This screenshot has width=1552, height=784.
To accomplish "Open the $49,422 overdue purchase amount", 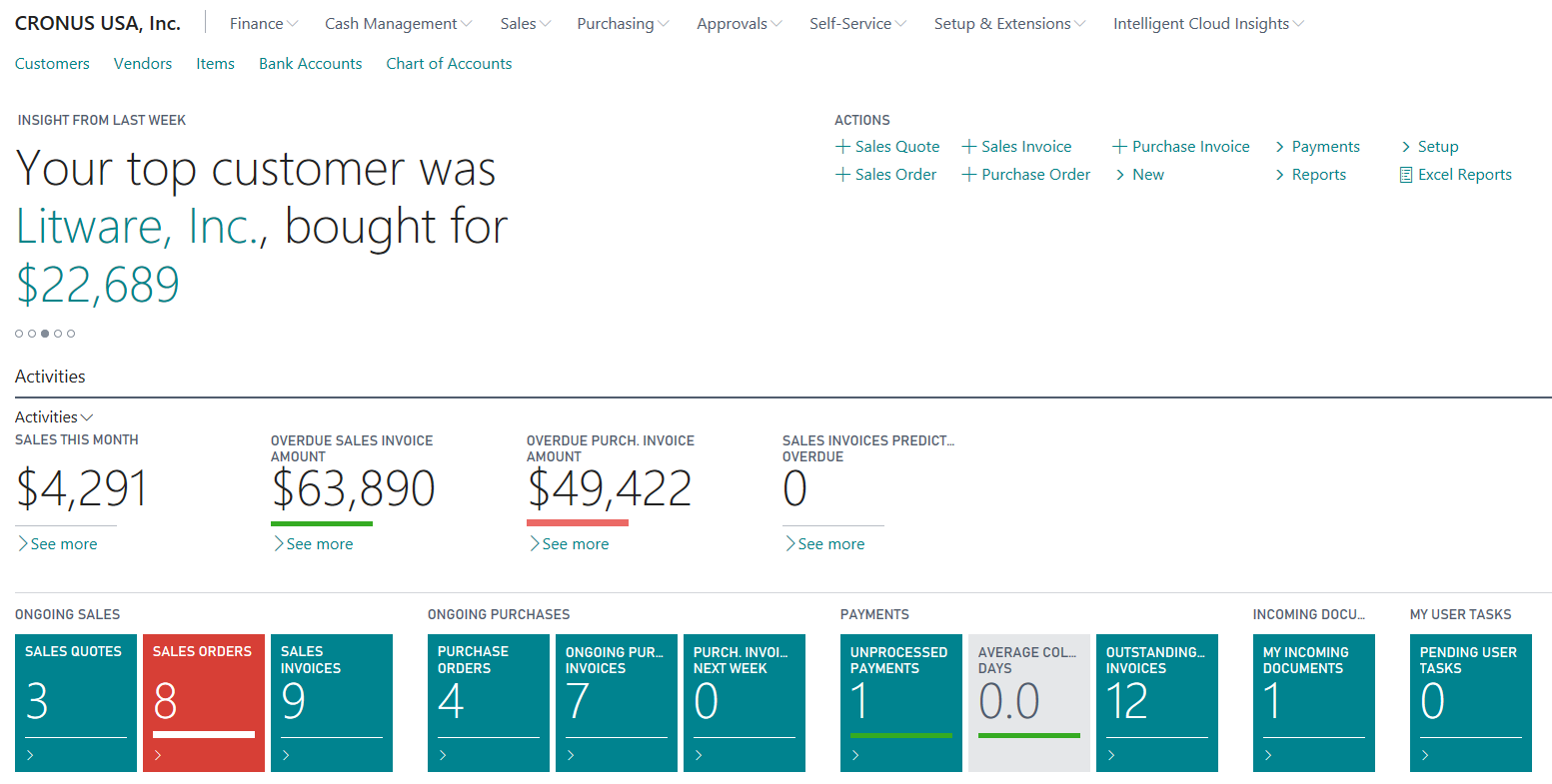I will [x=610, y=489].
